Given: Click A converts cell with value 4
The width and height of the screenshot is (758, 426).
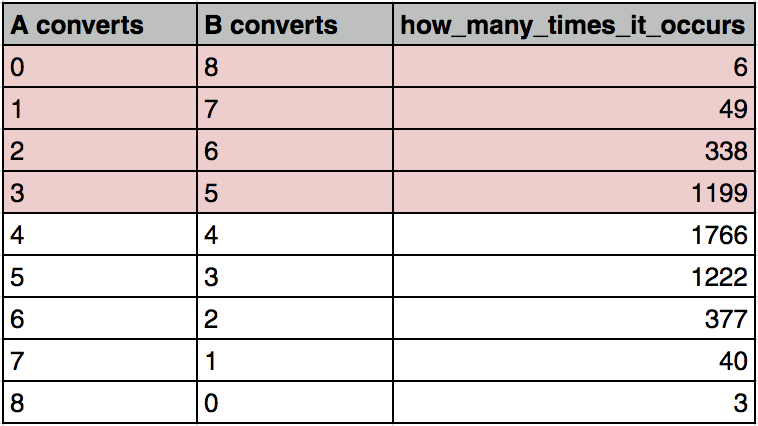Looking at the screenshot, I should tap(100, 235).
